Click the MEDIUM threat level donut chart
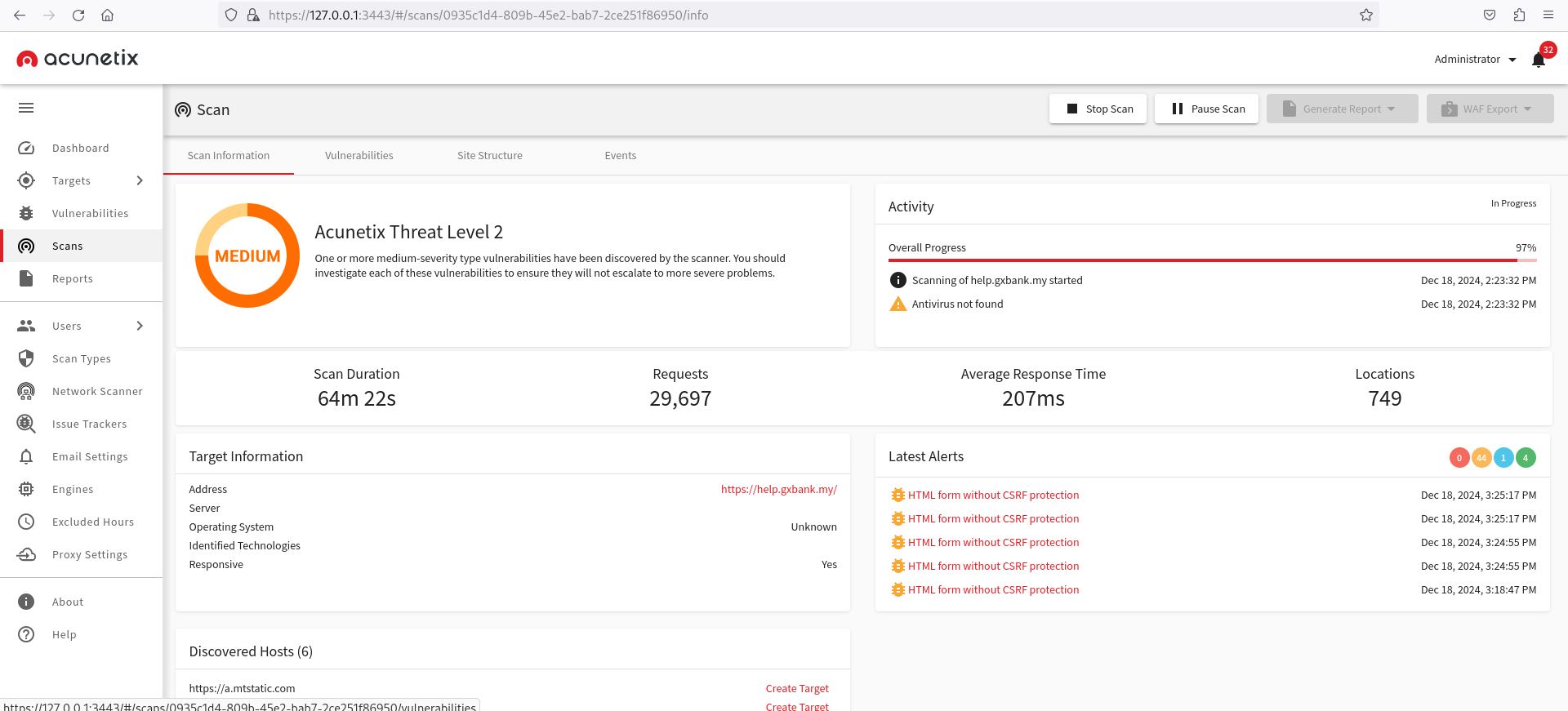Viewport: 1568px width, 711px height. point(247,256)
